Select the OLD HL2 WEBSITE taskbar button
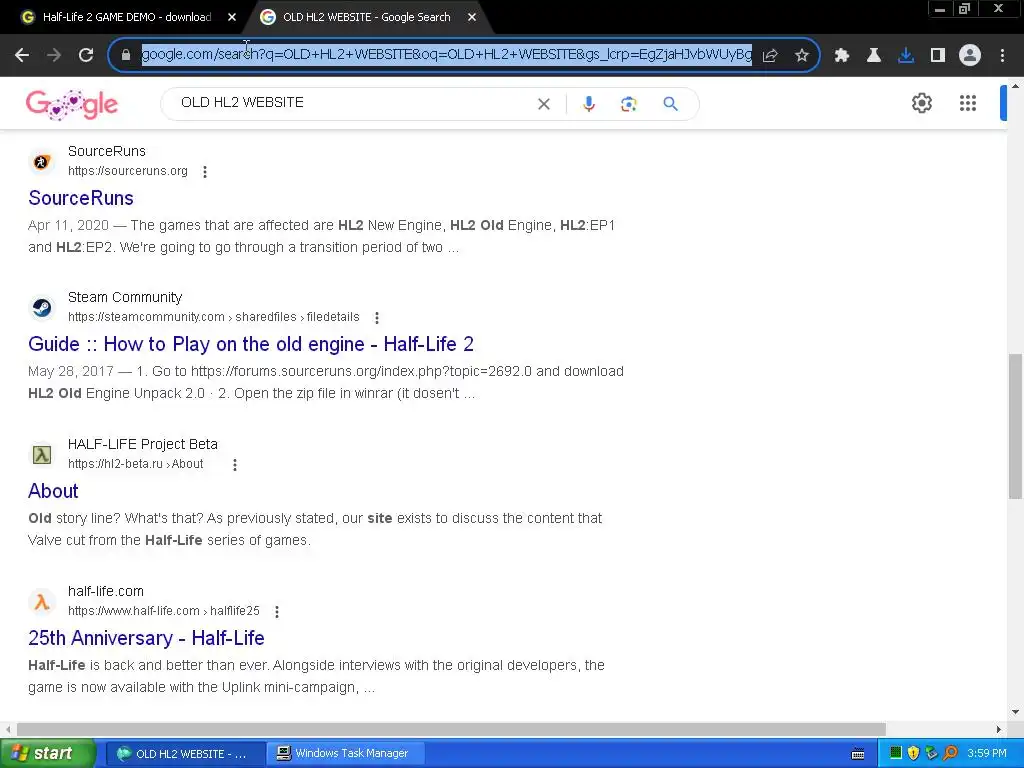1024x768 pixels. [x=185, y=754]
